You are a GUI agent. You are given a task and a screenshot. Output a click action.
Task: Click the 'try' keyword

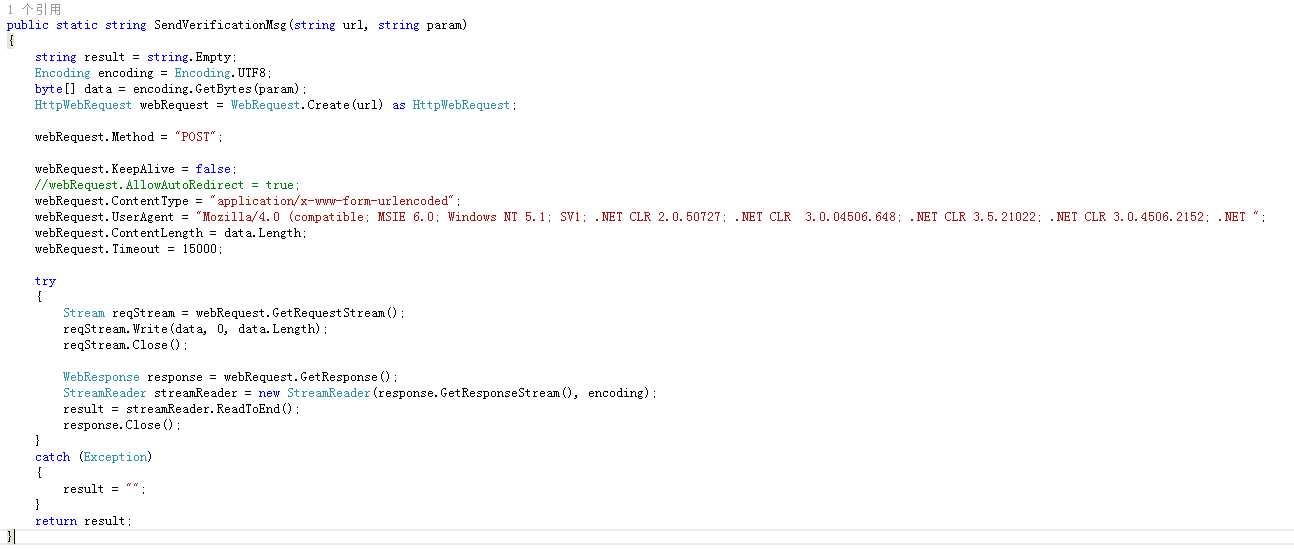[x=45, y=281]
